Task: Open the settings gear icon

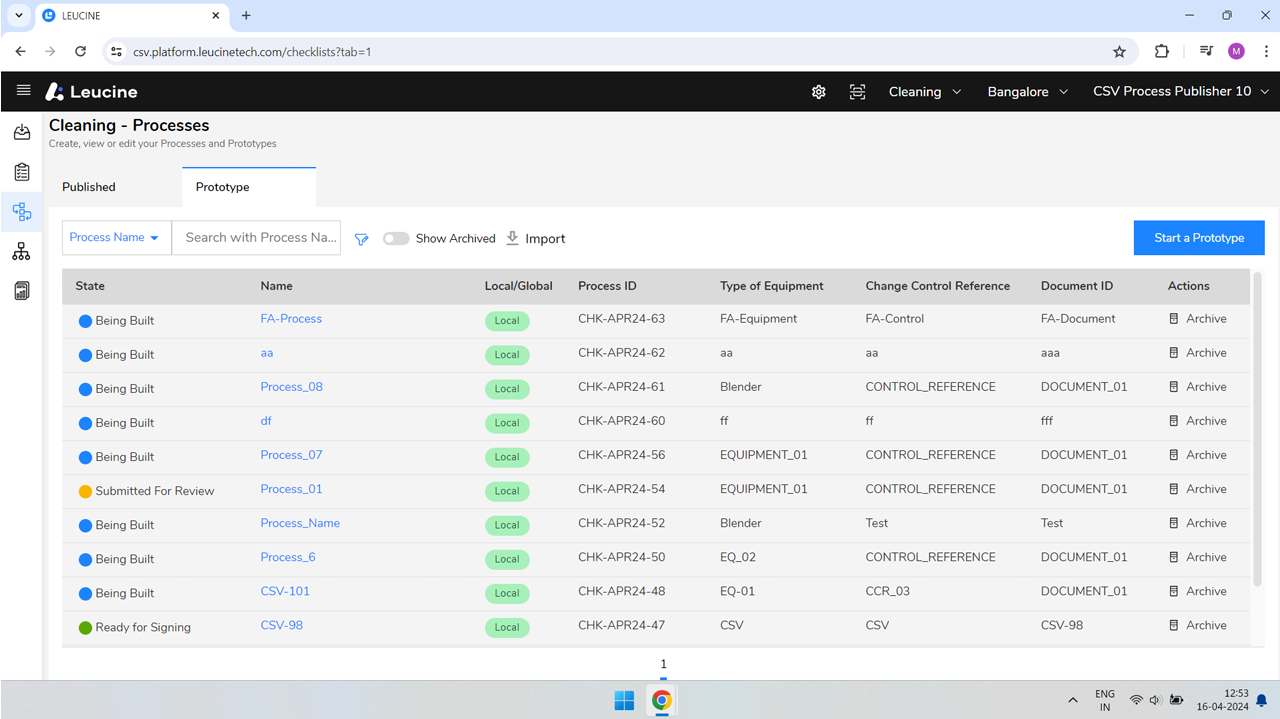Action: click(818, 91)
